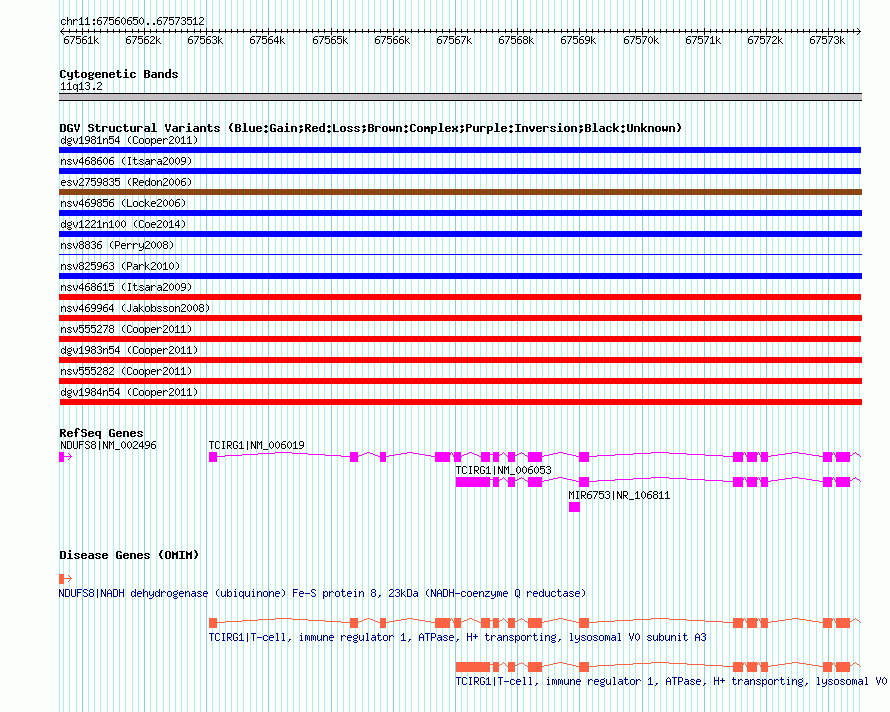Click wide orange first exon of lower TCIRG1 OMIM gene

473,667
